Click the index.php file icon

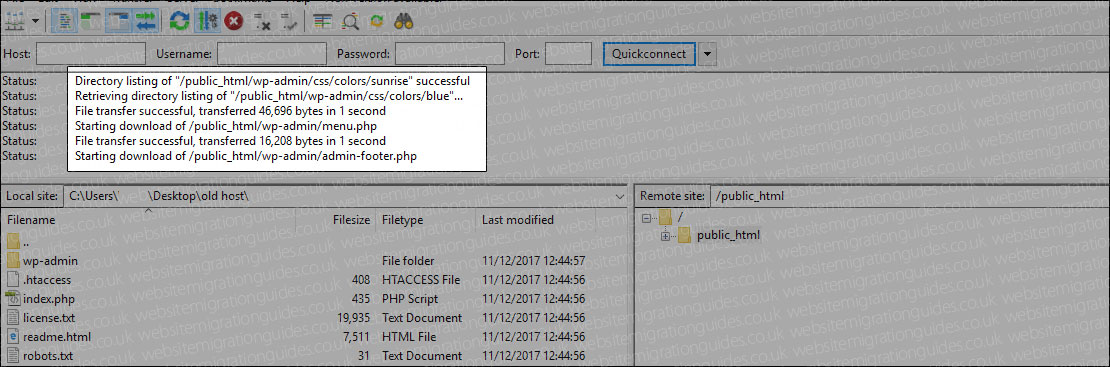pos(14,299)
